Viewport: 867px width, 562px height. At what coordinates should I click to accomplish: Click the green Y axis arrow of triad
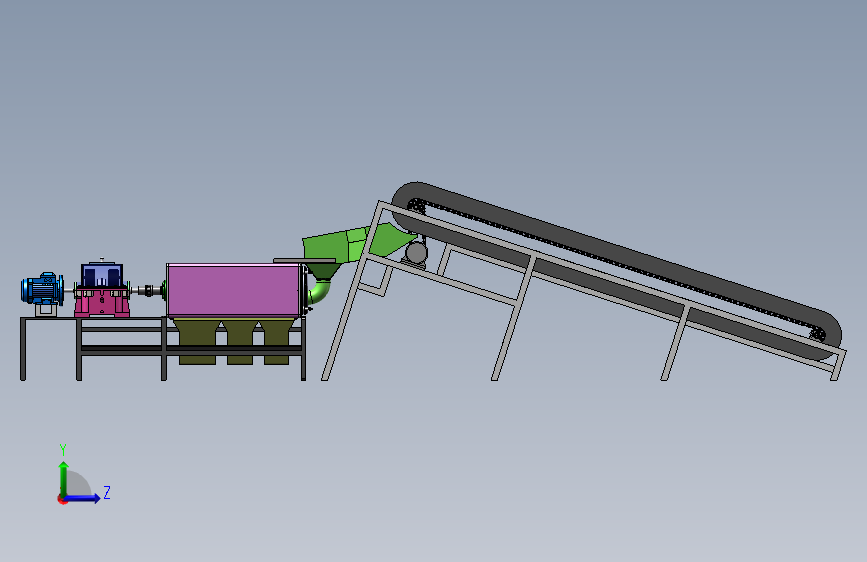click(64, 479)
